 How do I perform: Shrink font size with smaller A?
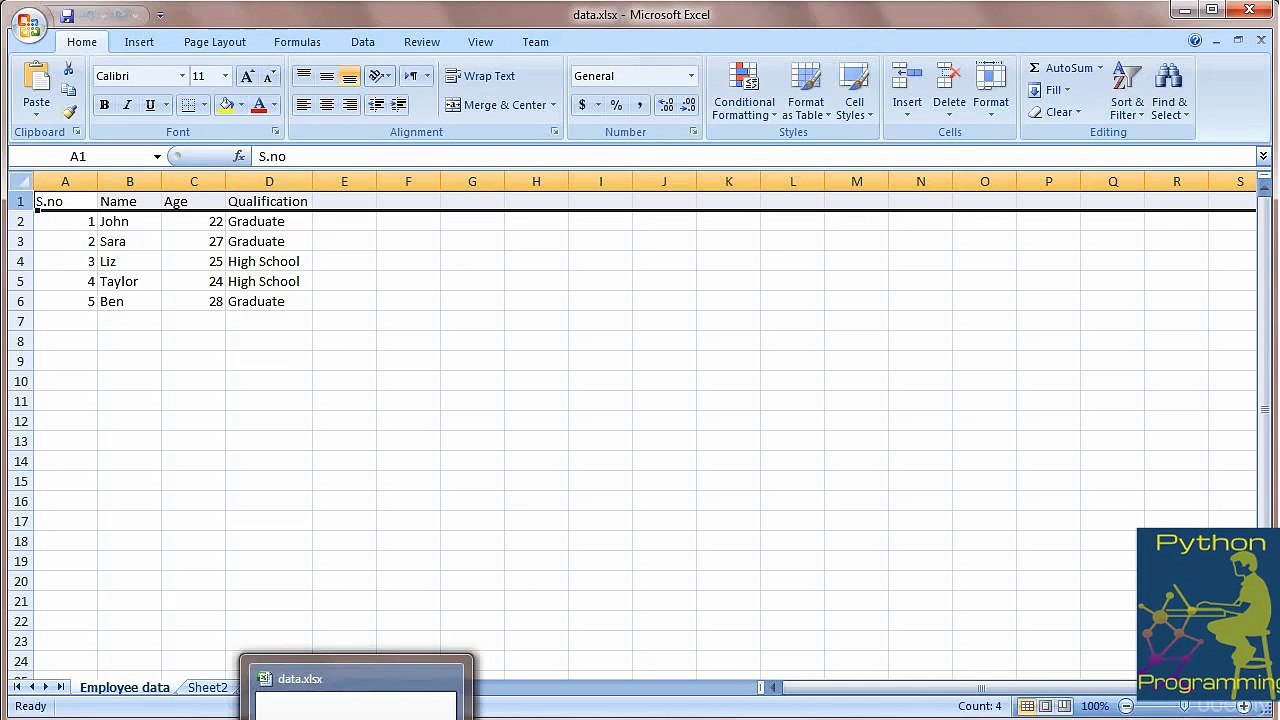(x=269, y=76)
